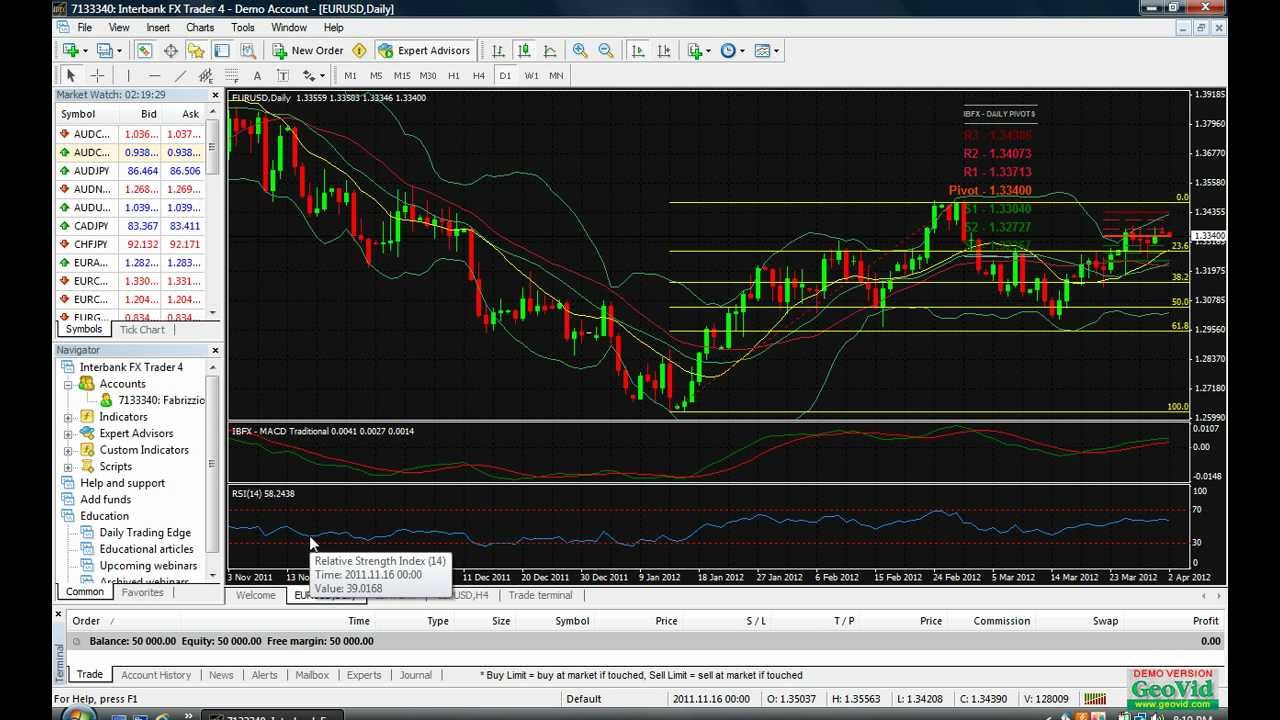
Task: Expand the Indicators tree node
Action: 69,417
